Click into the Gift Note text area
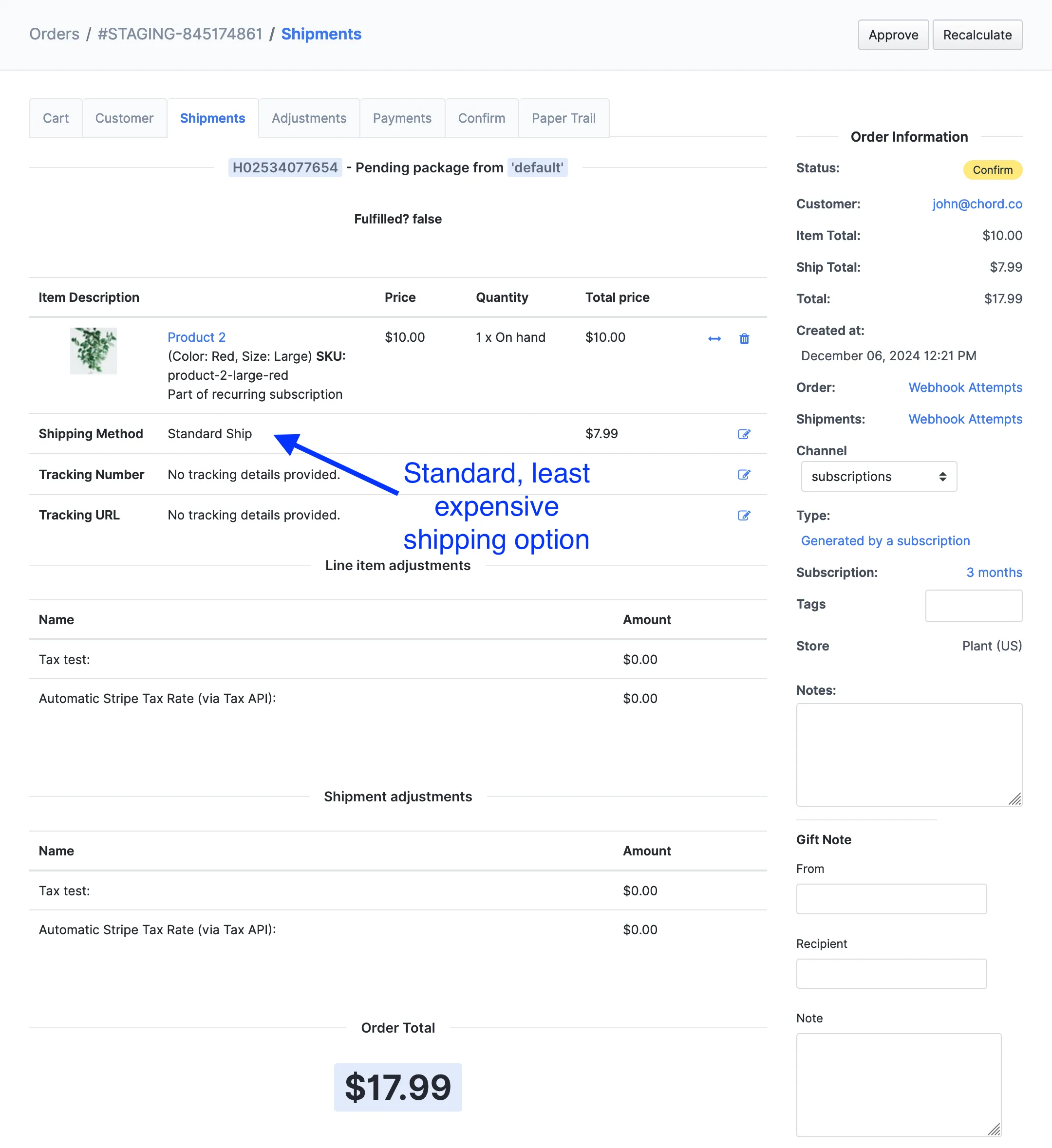 click(899, 1085)
